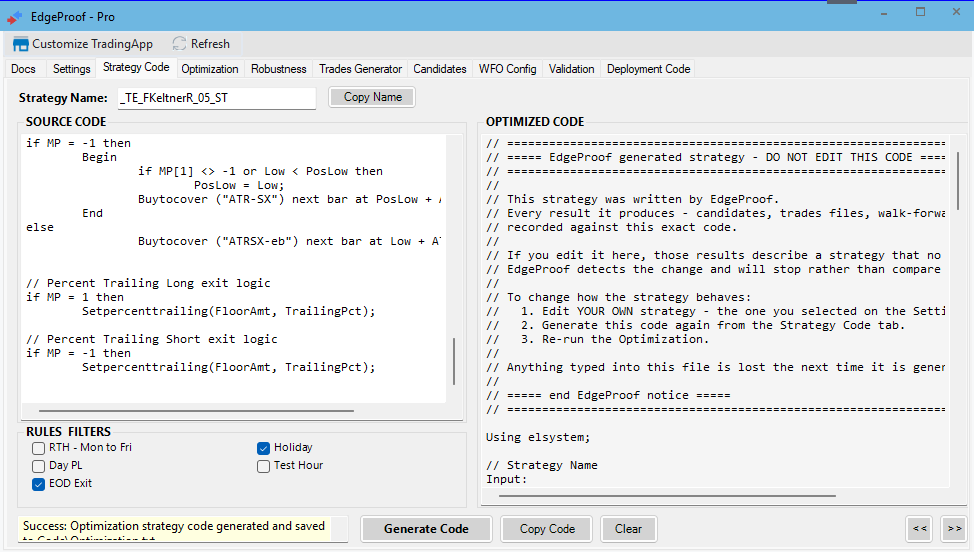The height and width of the screenshot is (552, 974).
Task: Click the SOURCE CODE panel heading
Action: tap(66, 122)
